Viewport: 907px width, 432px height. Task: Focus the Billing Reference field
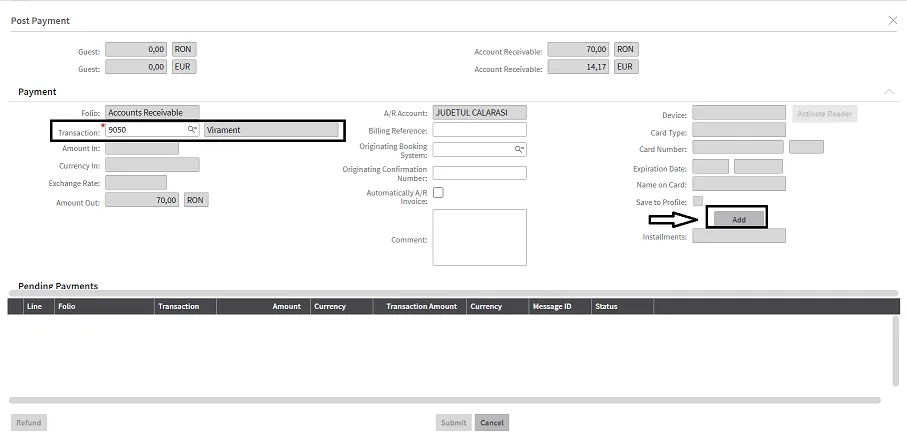tap(480, 130)
